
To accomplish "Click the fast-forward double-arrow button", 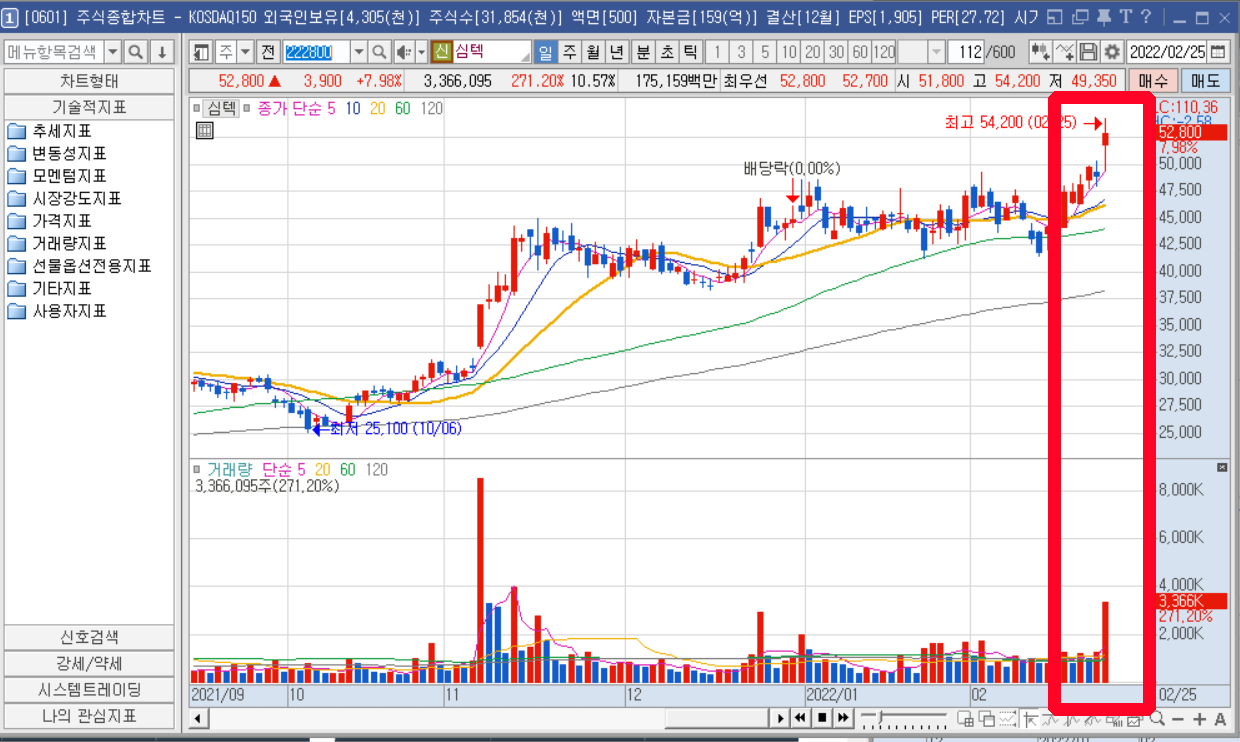I will pyautogui.click(x=843, y=718).
